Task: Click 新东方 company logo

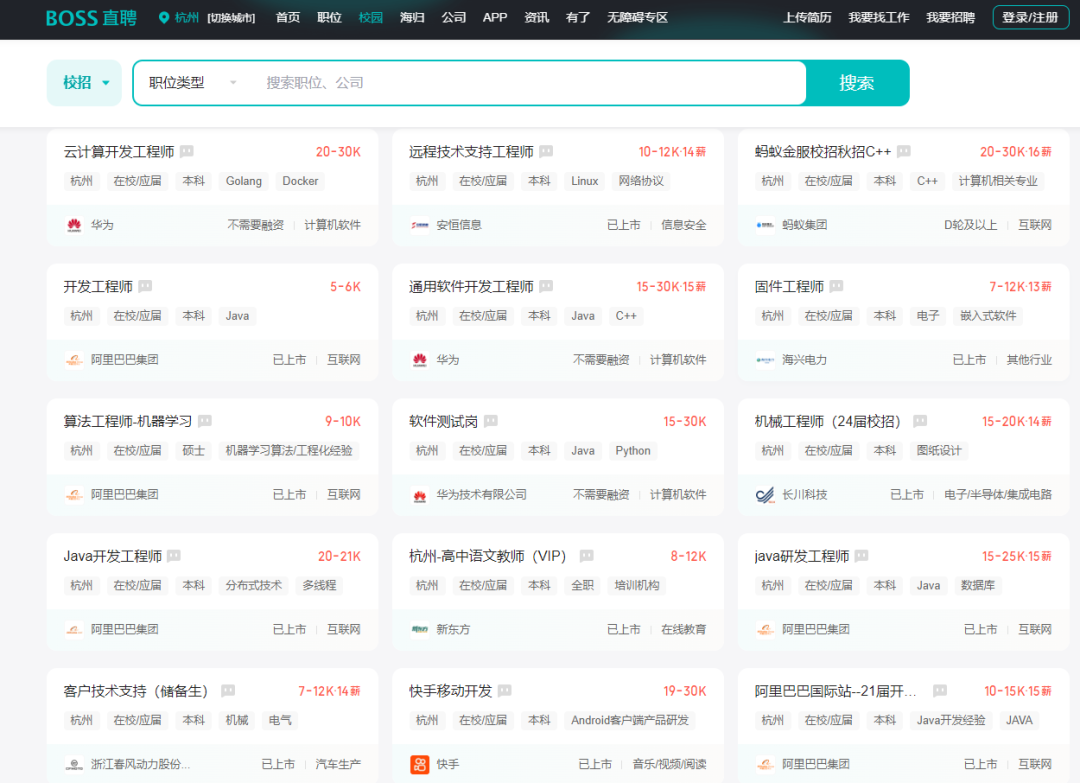Action: tap(419, 629)
